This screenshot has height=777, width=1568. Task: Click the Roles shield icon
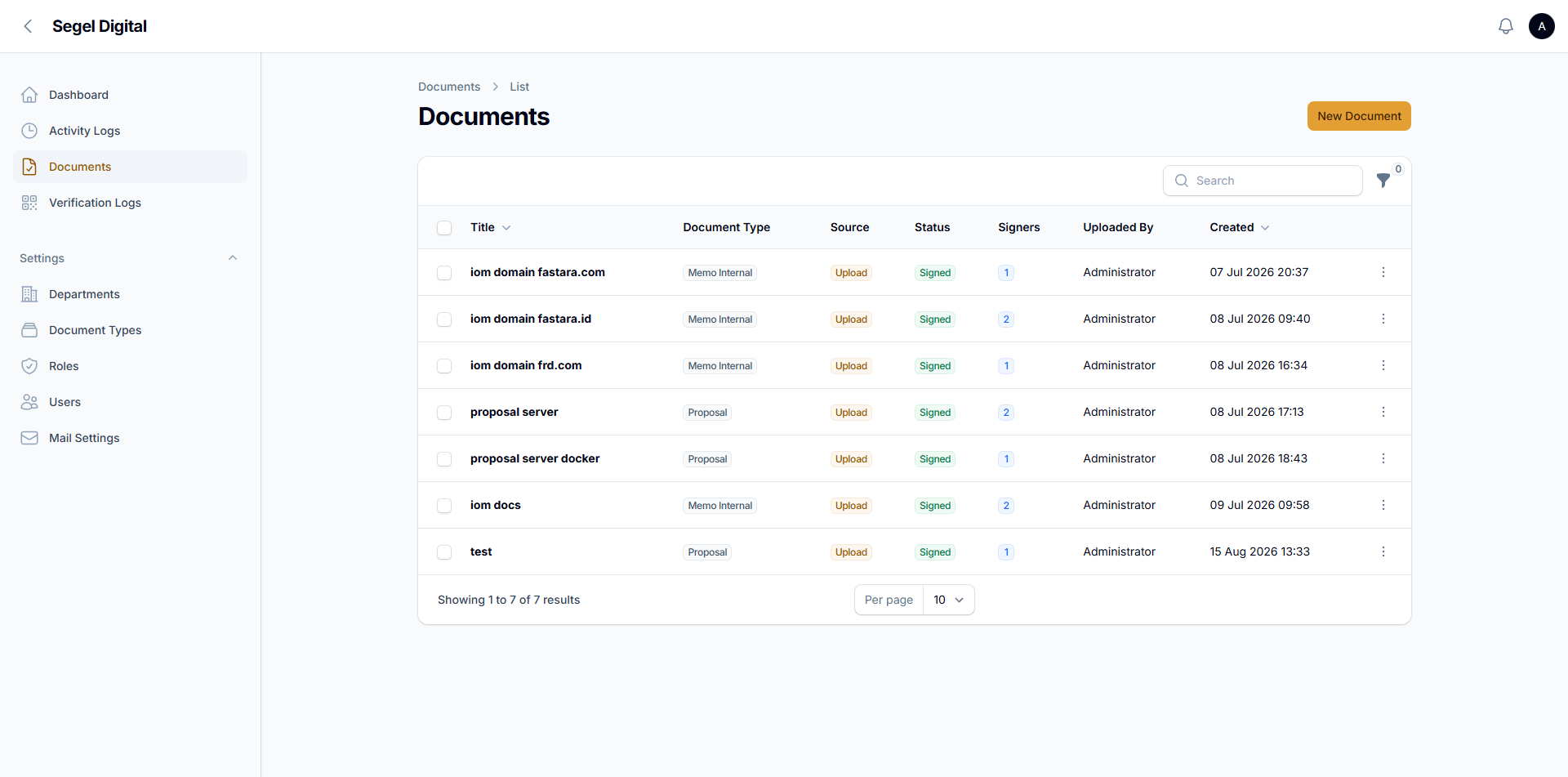[x=29, y=366]
